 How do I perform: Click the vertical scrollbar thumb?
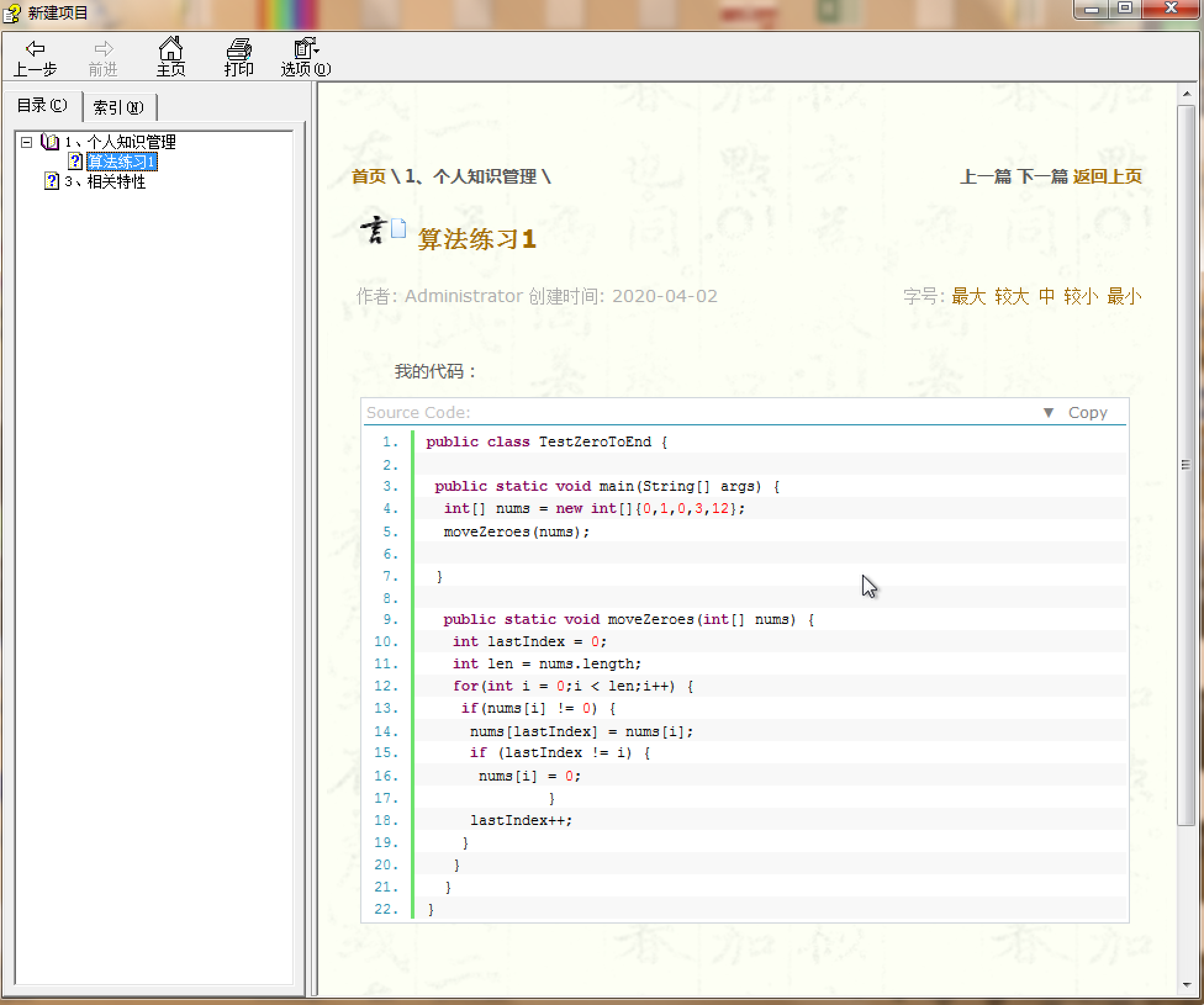pyautogui.click(x=1187, y=465)
